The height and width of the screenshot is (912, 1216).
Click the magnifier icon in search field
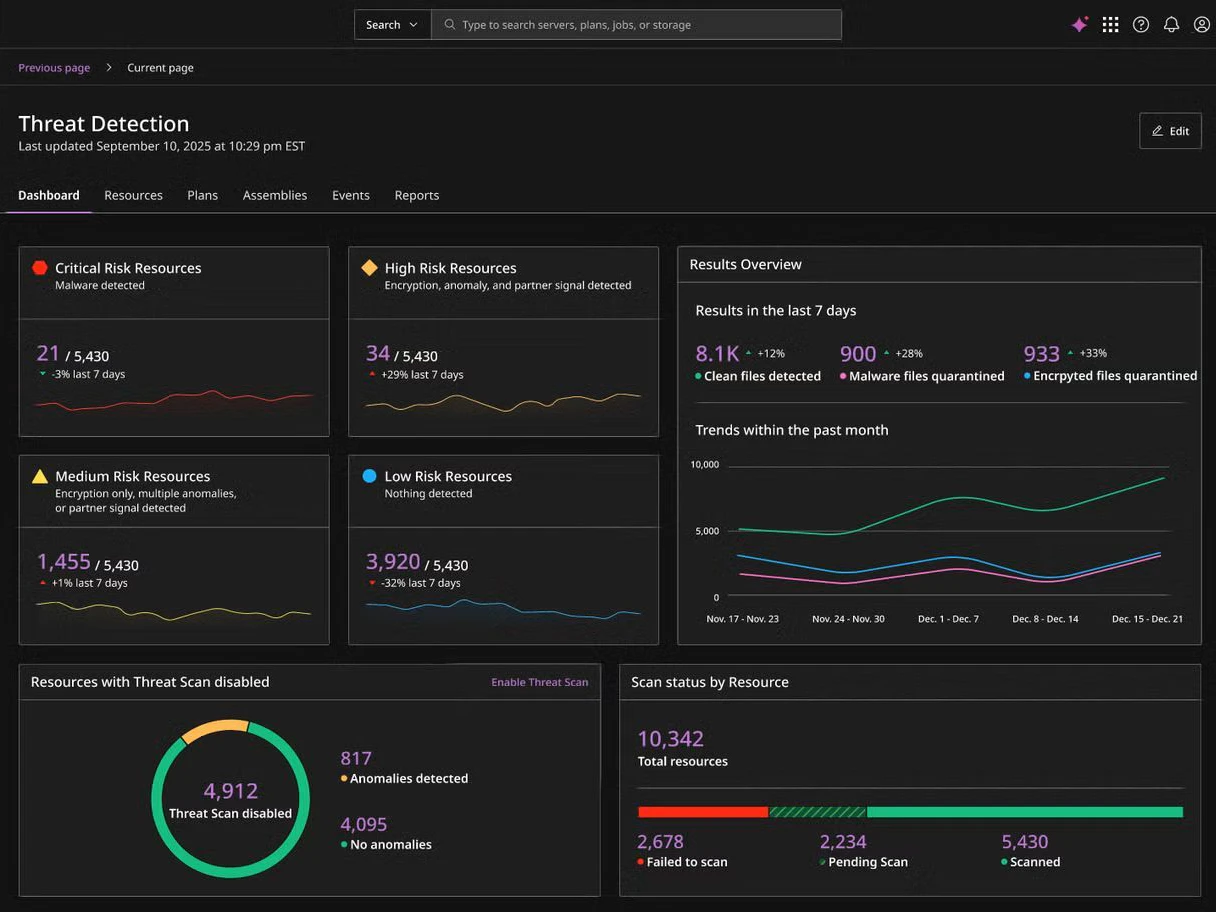450,24
